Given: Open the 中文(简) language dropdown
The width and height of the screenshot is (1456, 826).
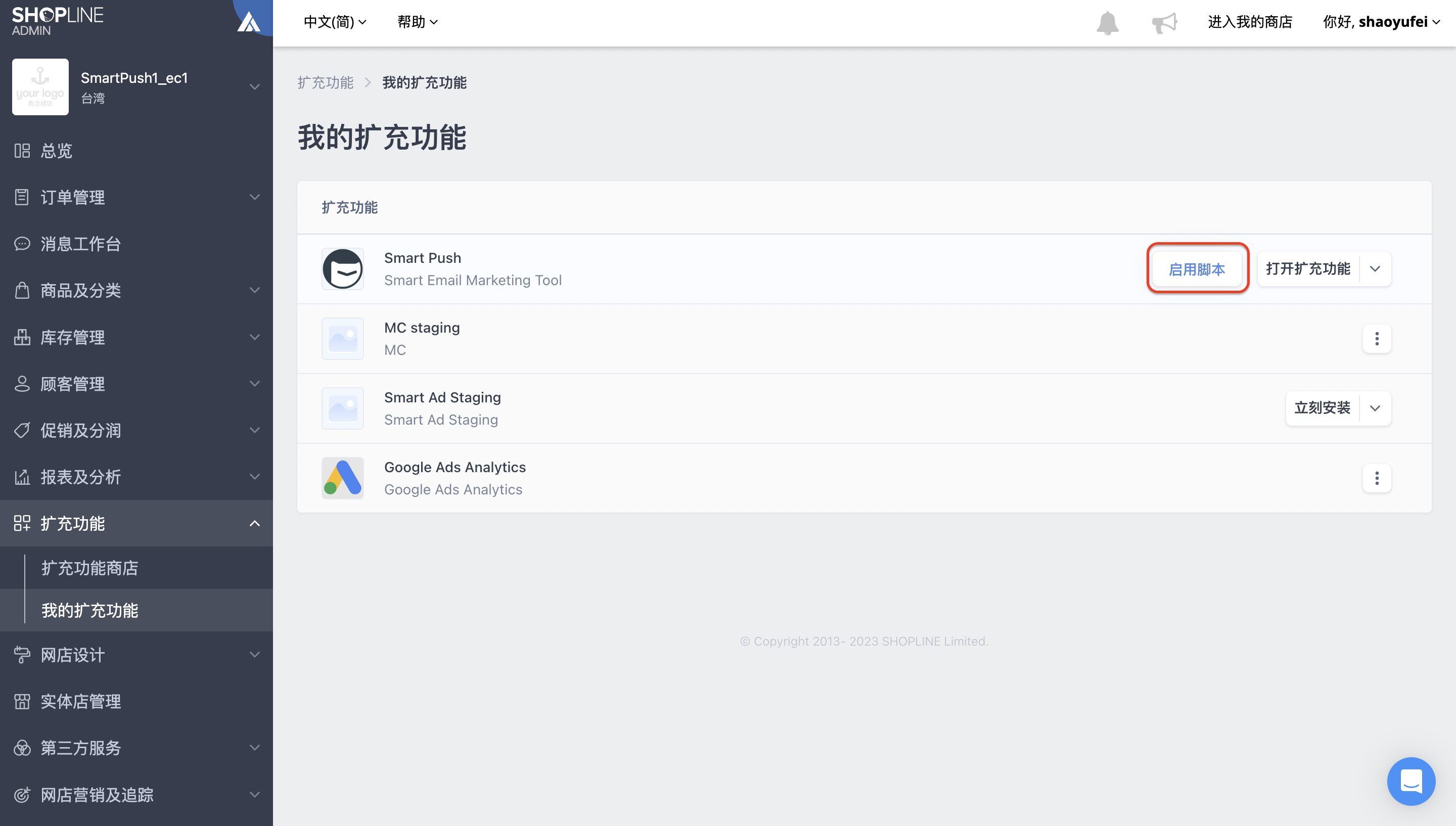Looking at the screenshot, I should pyautogui.click(x=335, y=22).
